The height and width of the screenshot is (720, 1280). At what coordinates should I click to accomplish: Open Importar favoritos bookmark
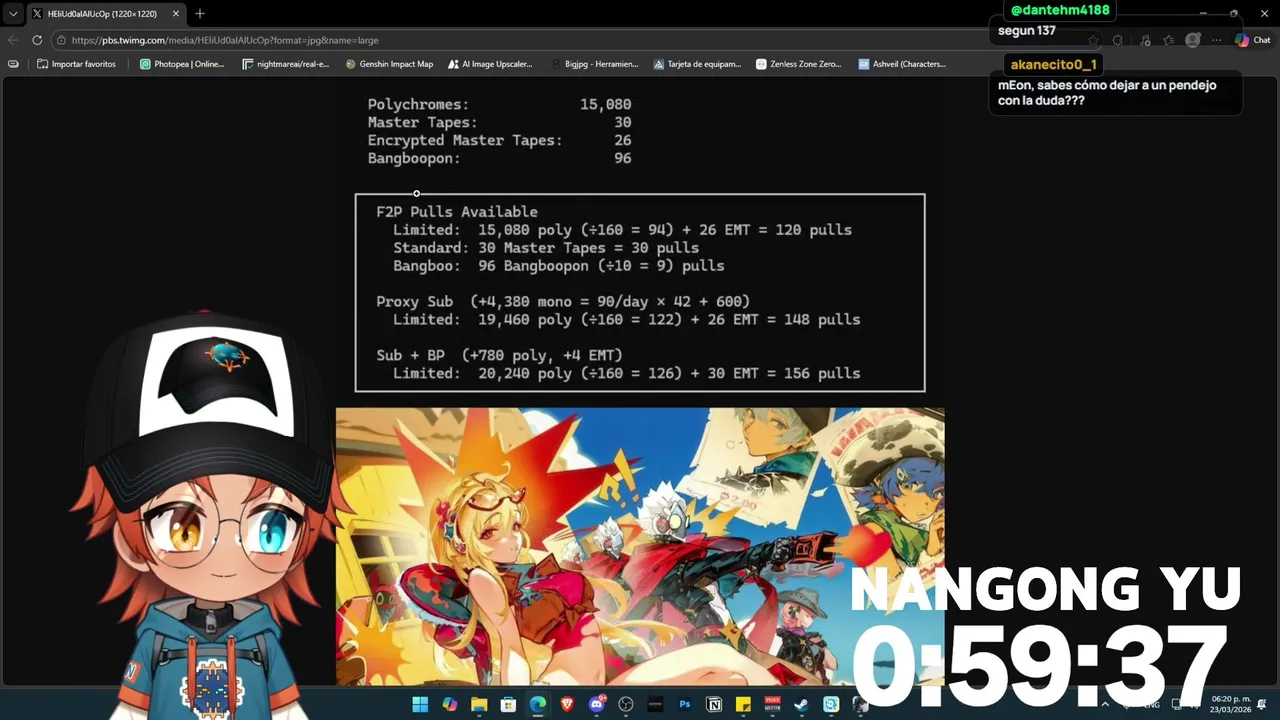tap(76, 64)
